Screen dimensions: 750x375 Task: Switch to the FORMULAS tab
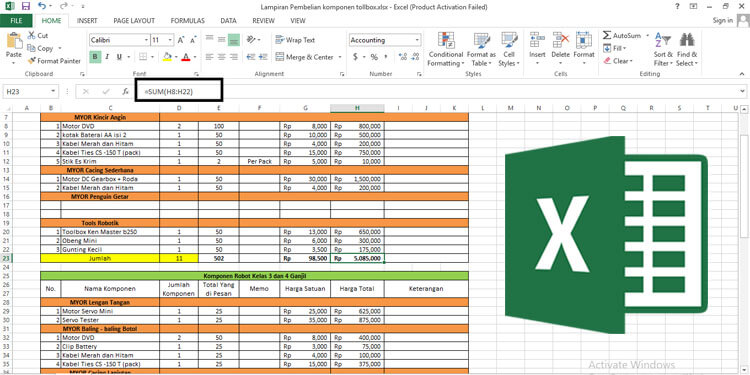tap(188, 21)
